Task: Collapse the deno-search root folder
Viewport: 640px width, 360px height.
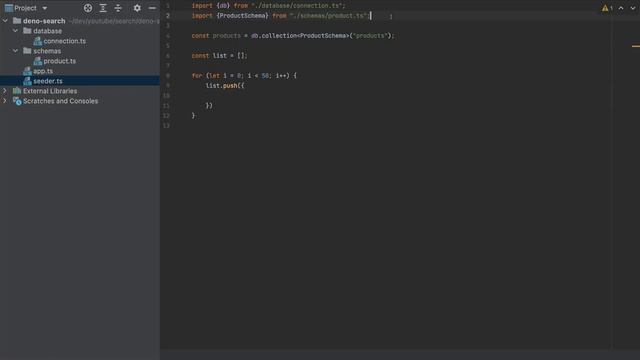Action: coord(5,20)
